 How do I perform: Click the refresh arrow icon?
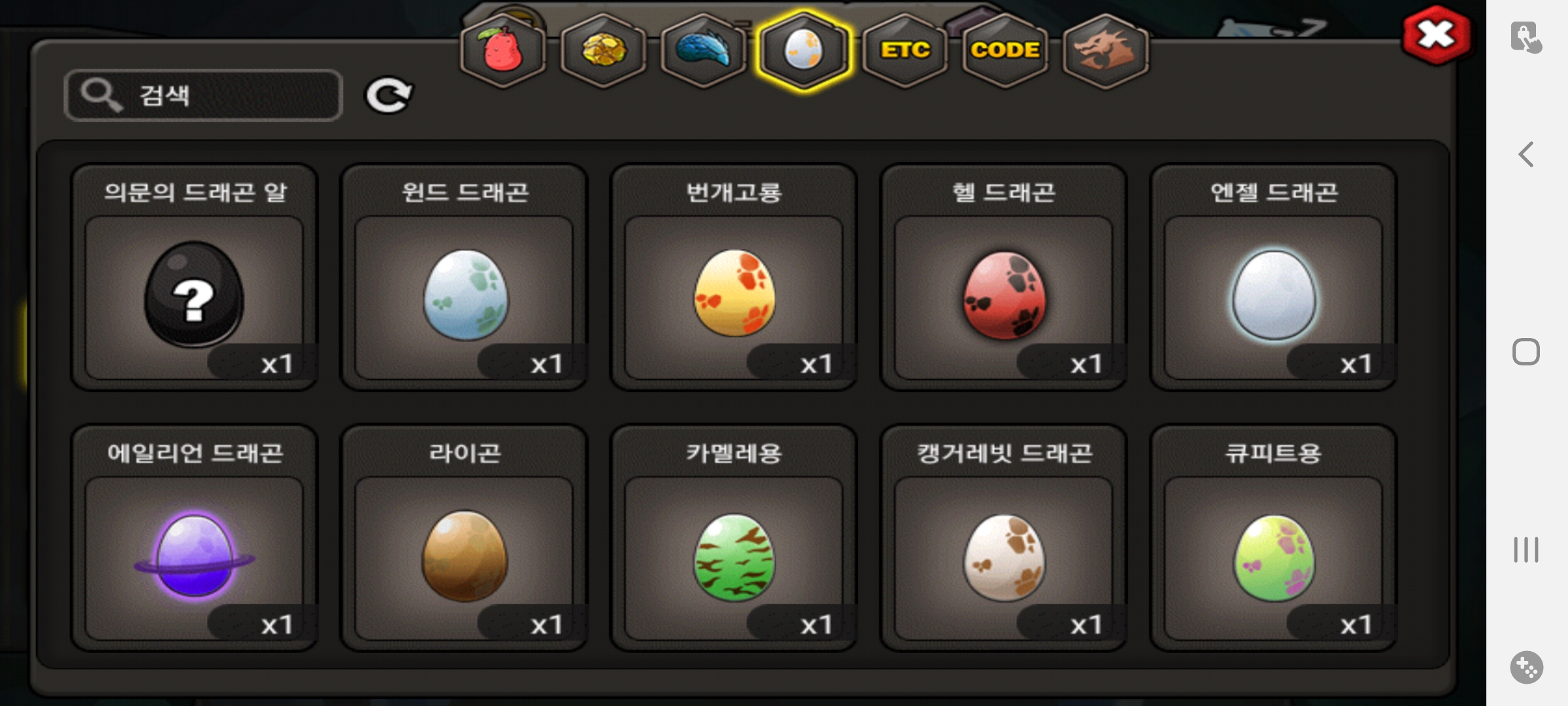click(x=388, y=95)
